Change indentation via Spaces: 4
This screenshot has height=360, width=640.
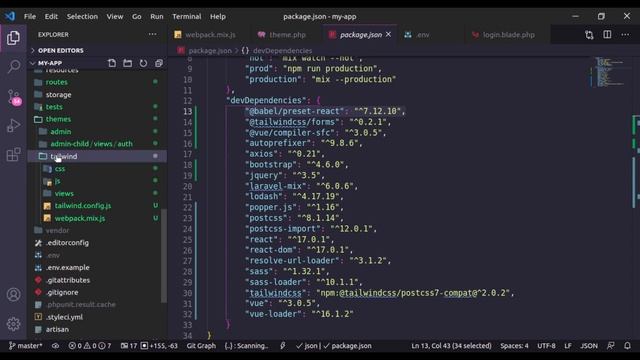click(514, 346)
